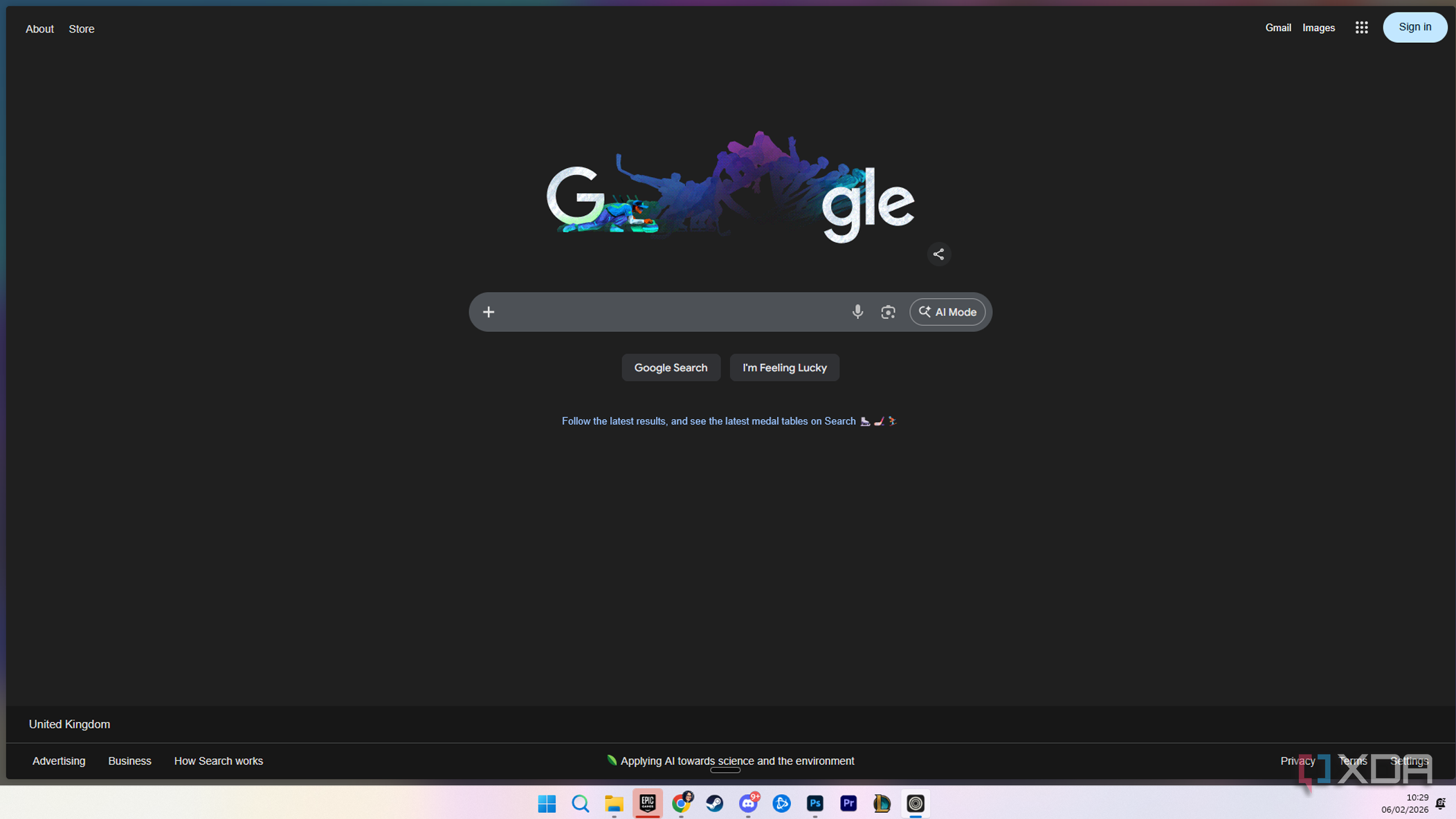Open the notification bell in the system tray
Screen dimensions: 1456x819
[1440, 803]
